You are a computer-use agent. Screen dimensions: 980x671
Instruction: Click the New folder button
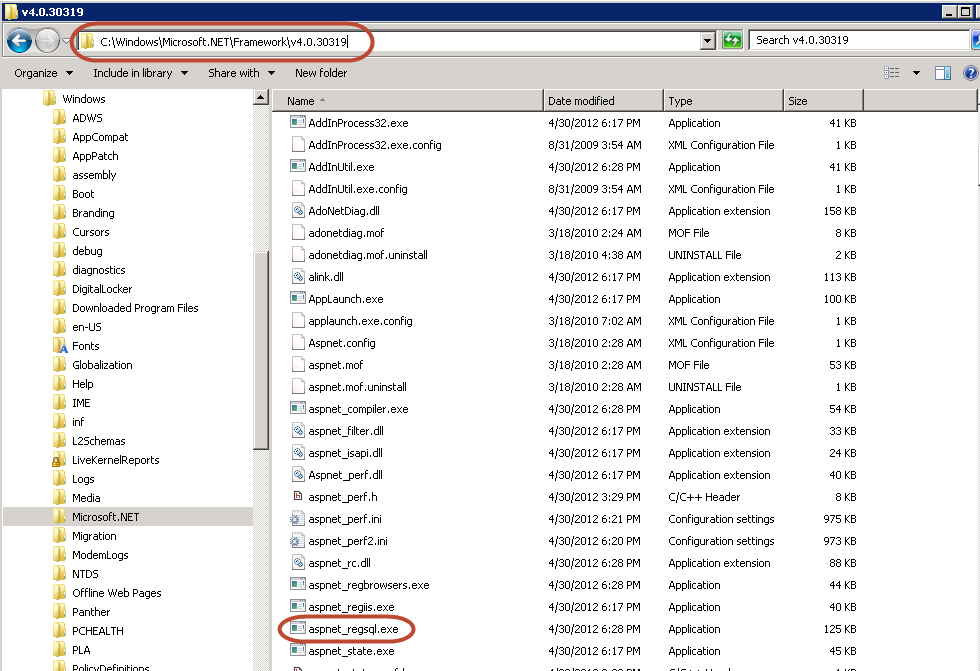point(320,73)
